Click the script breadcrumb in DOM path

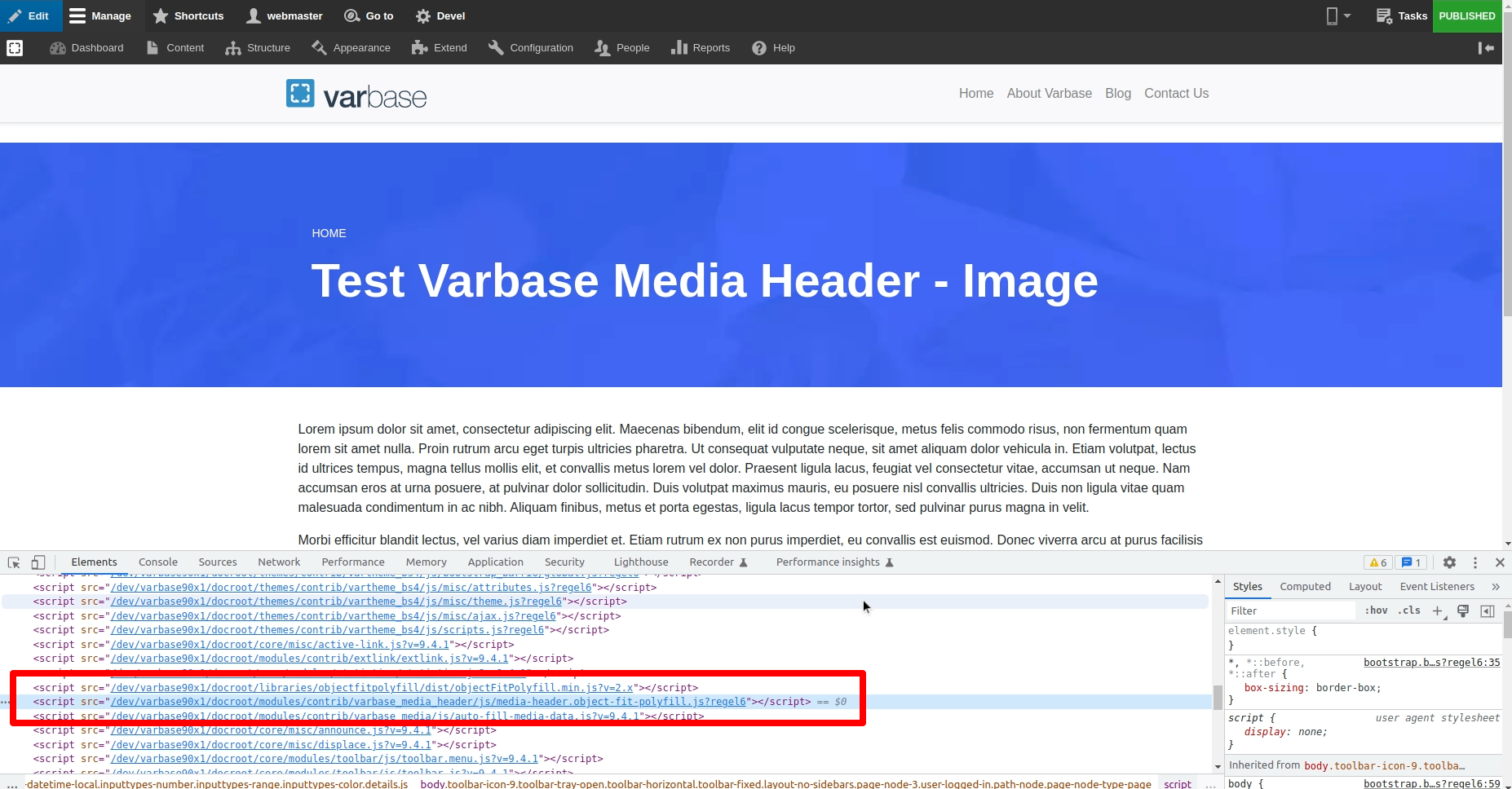pos(1178,783)
